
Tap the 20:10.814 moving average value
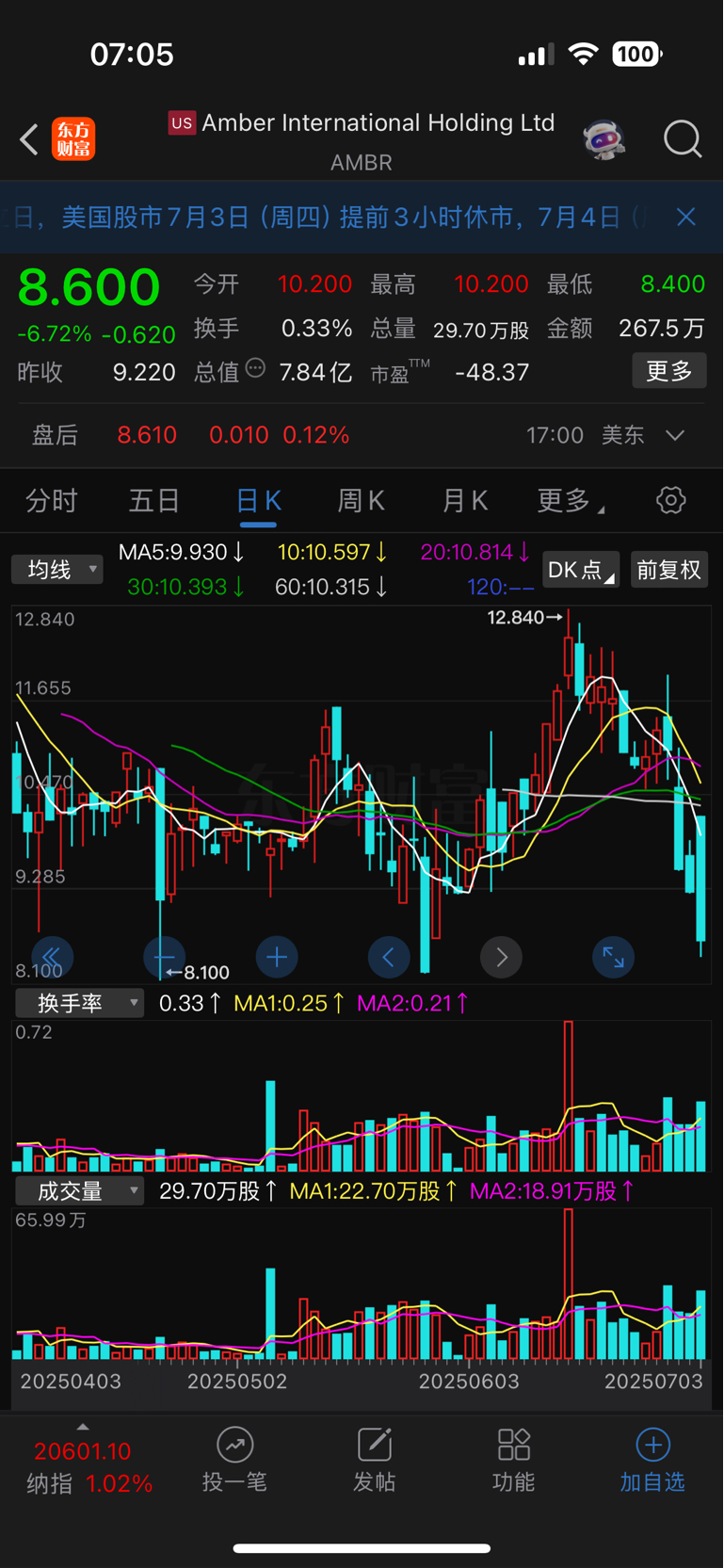point(475,553)
